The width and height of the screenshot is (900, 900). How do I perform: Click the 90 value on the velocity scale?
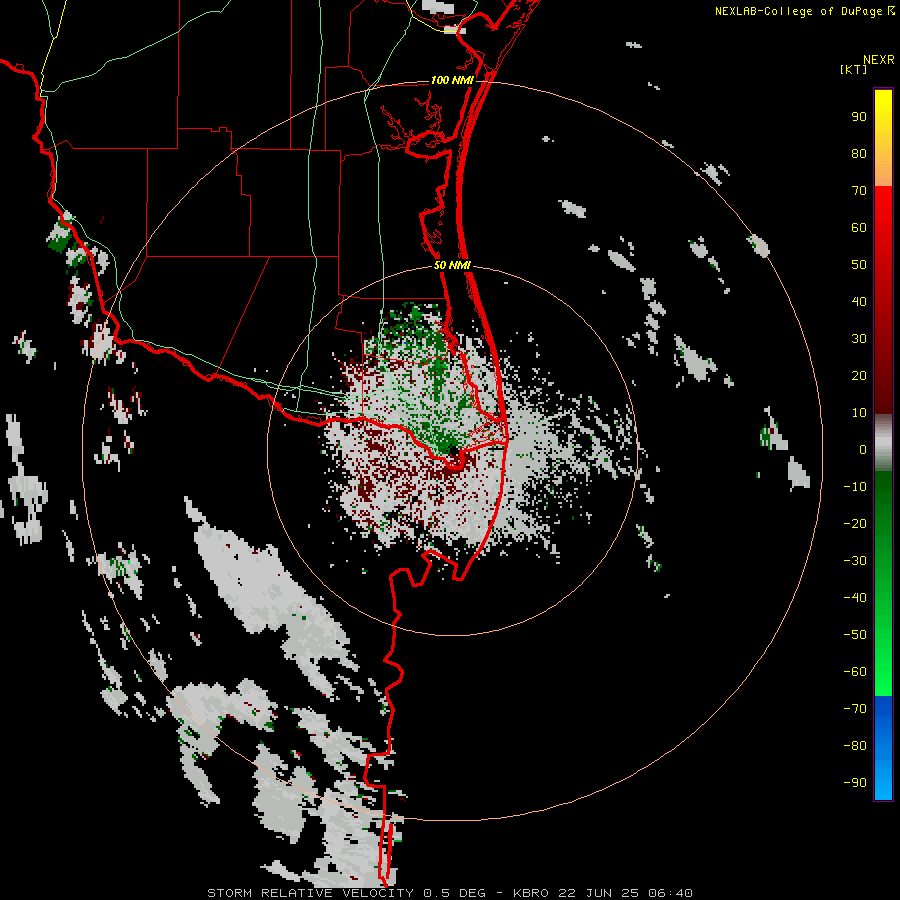click(859, 117)
